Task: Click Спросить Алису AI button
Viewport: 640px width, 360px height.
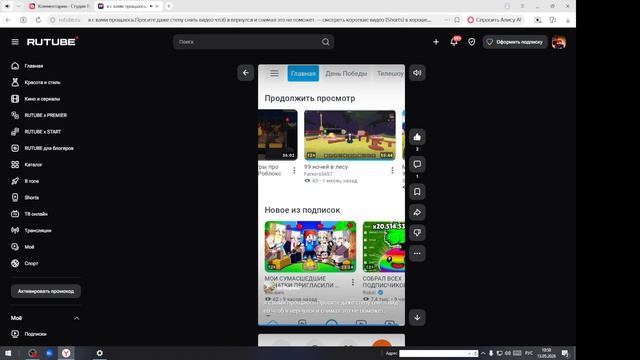Action: [x=495, y=20]
